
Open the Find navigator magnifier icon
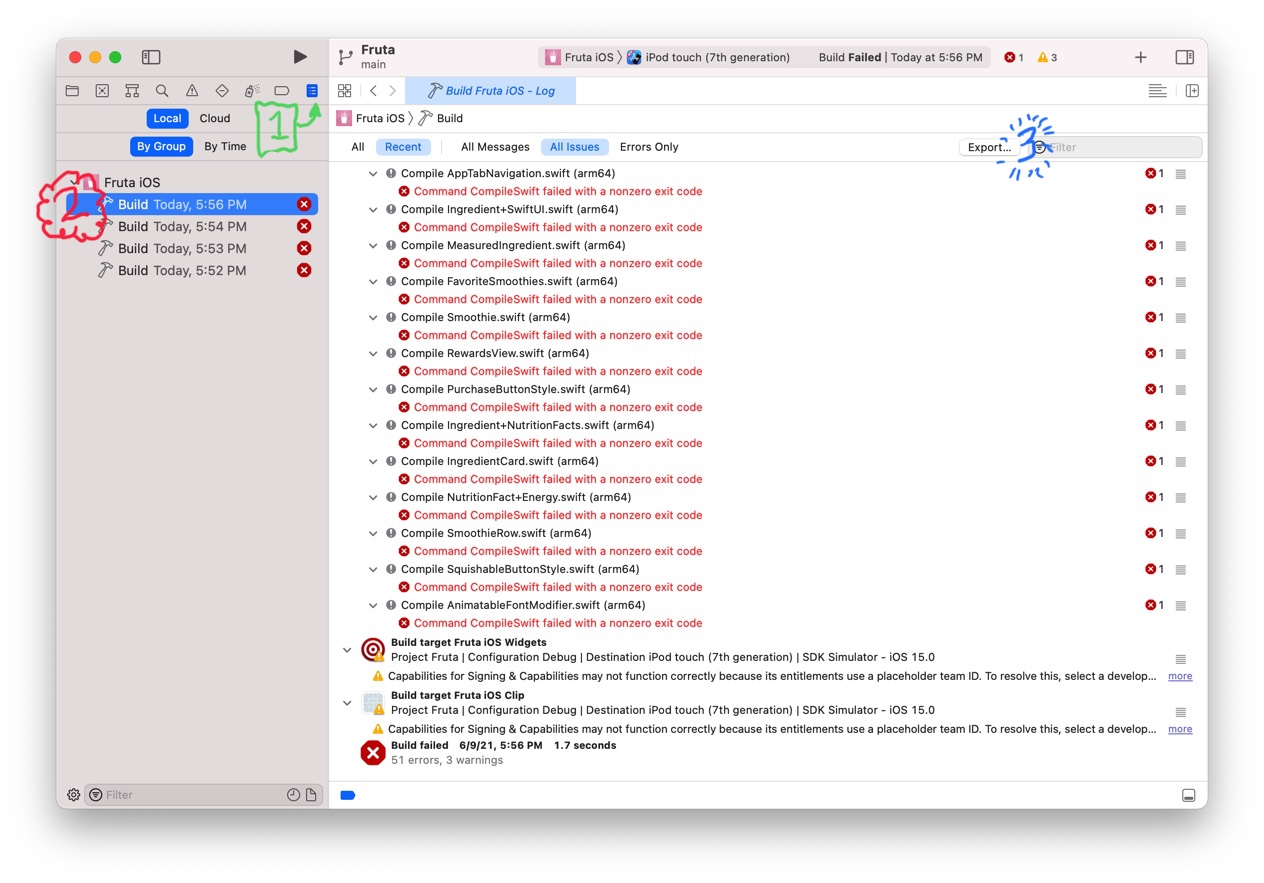pyautogui.click(x=162, y=91)
